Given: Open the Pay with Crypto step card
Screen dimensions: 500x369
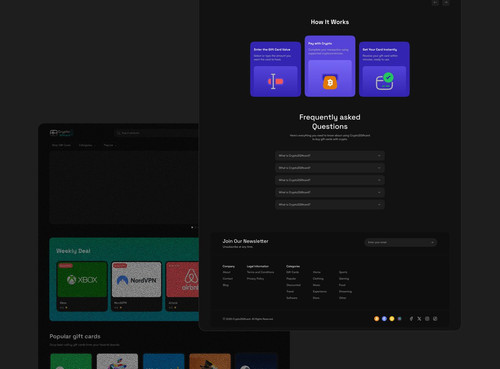Looking at the screenshot, I should click(330, 66).
